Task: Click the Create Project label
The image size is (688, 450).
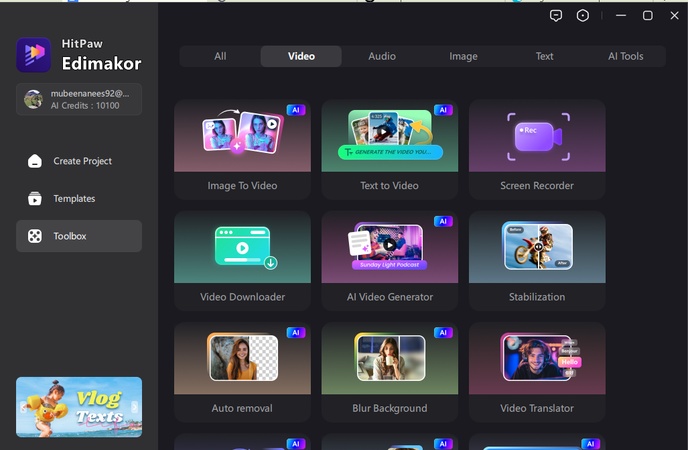Action: point(82,161)
